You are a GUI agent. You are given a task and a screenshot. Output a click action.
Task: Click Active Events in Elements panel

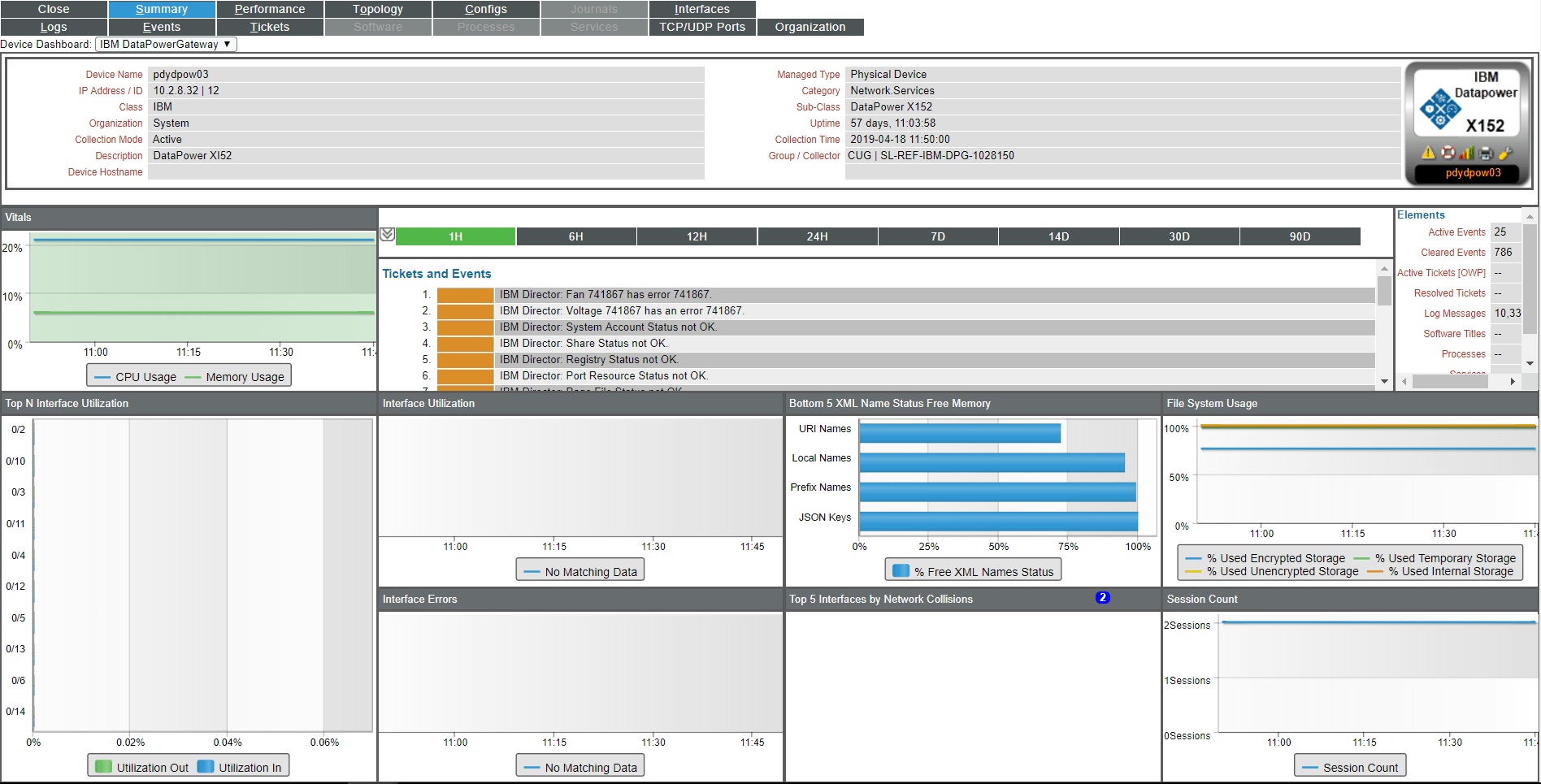tap(1456, 232)
